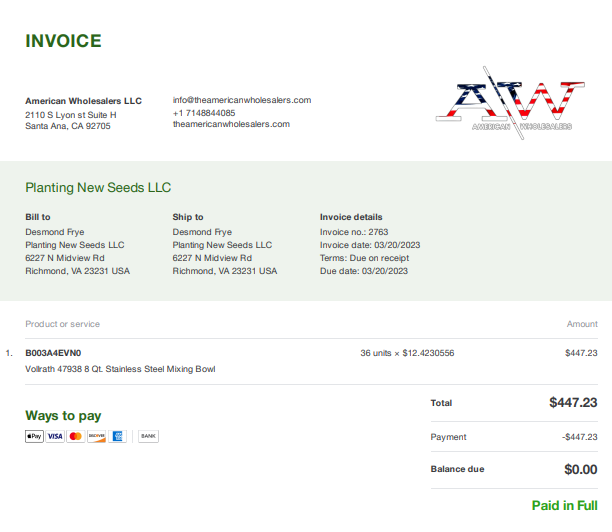612x532 pixels.
Task: Click the Bank transfer icon
Action: (x=148, y=436)
